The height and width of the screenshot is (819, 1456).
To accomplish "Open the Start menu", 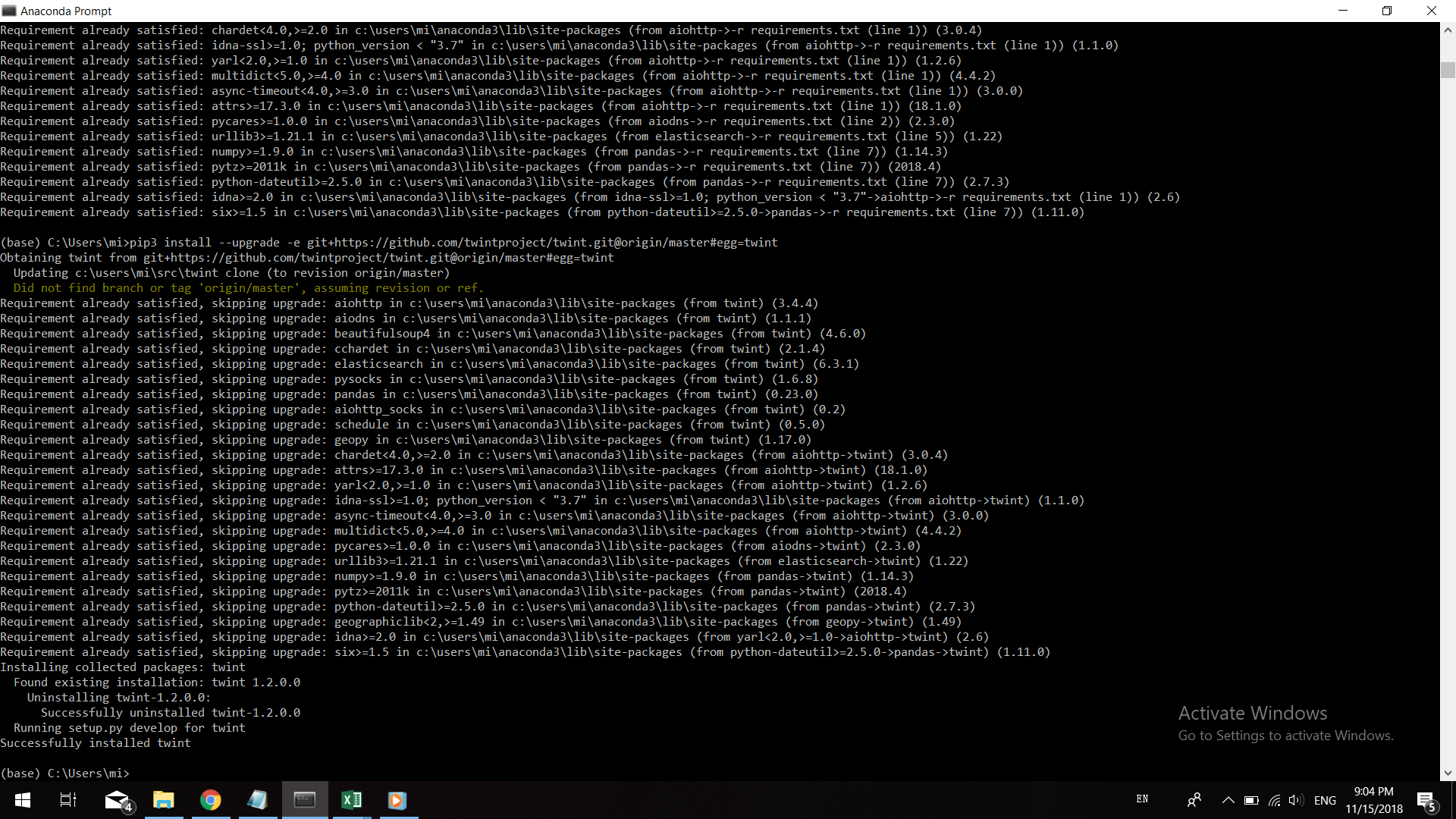I will point(22,800).
